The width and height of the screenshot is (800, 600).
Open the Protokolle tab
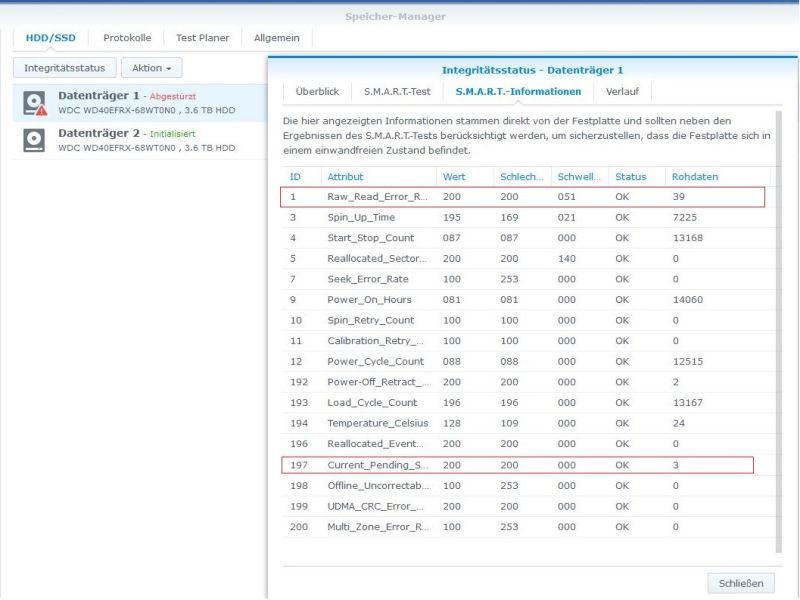(x=127, y=38)
